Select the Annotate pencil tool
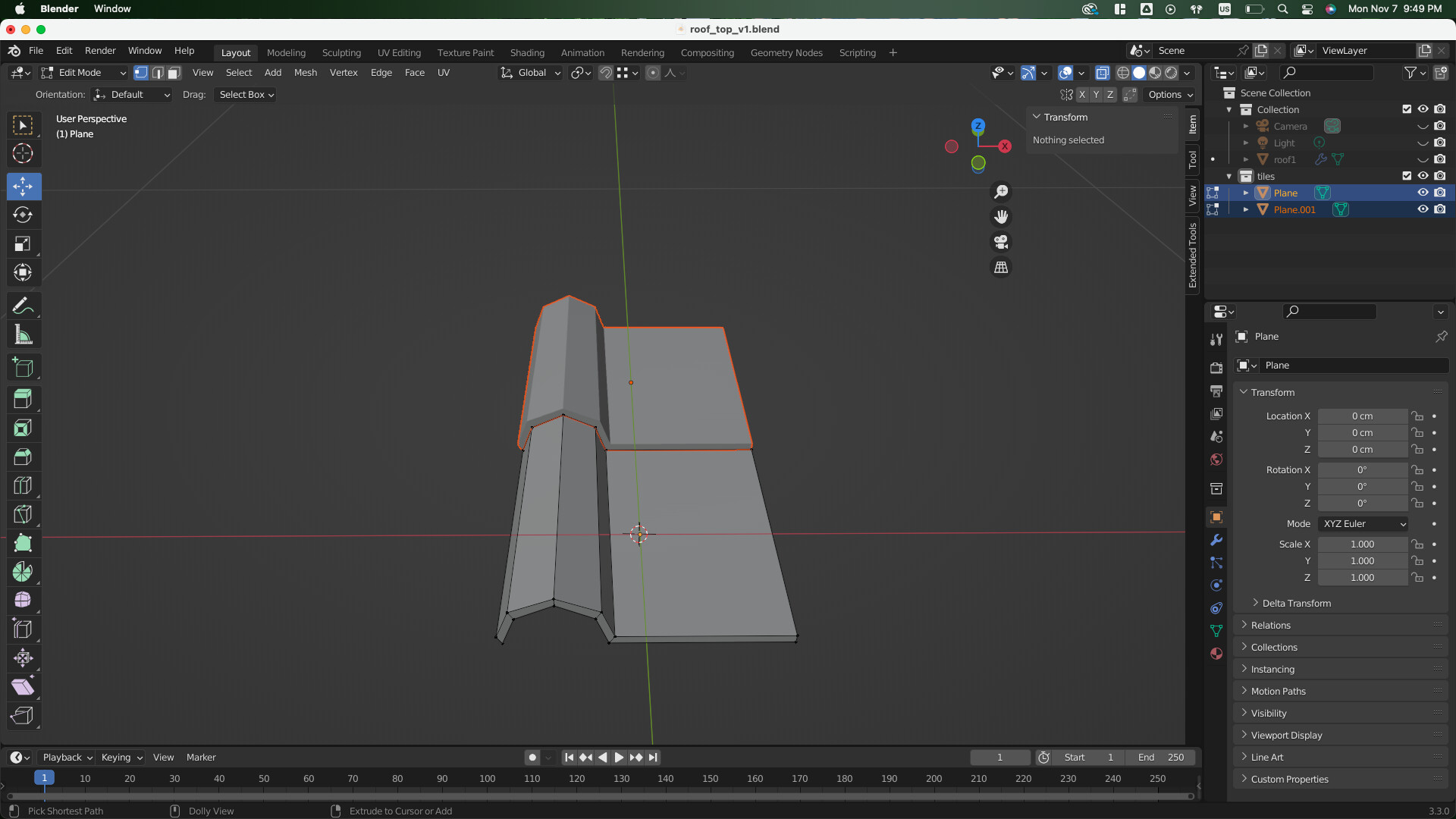 point(23,306)
